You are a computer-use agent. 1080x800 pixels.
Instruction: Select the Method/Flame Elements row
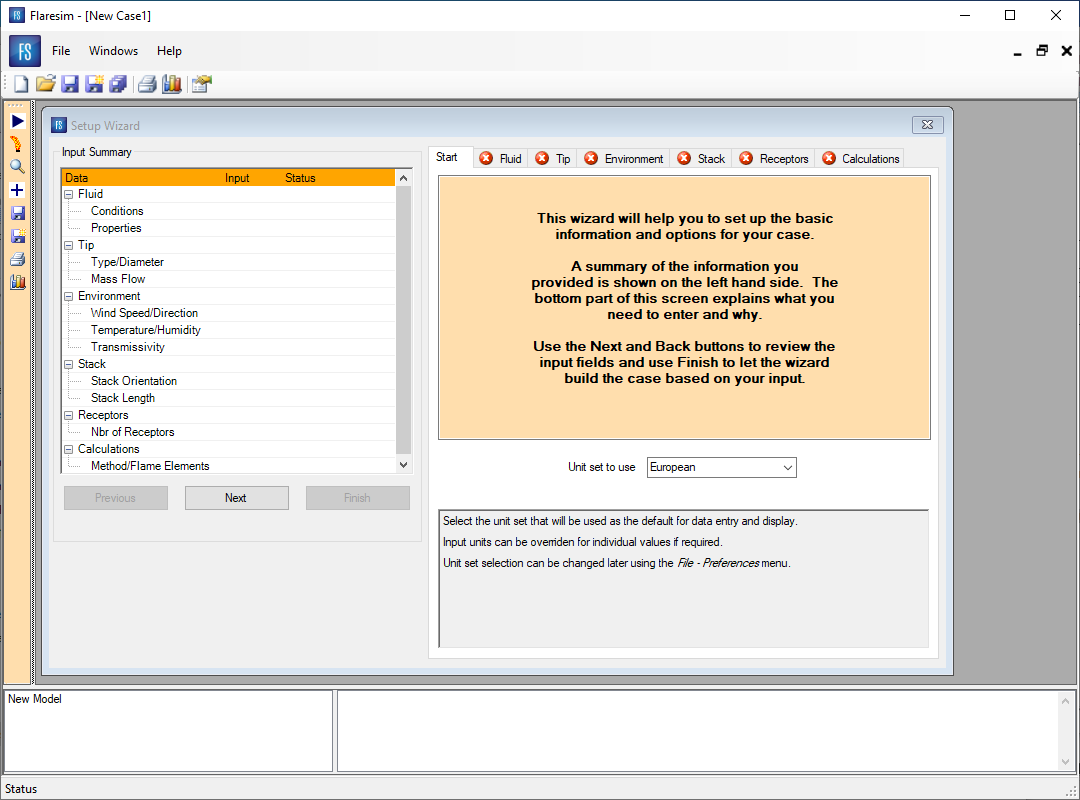(229, 466)
